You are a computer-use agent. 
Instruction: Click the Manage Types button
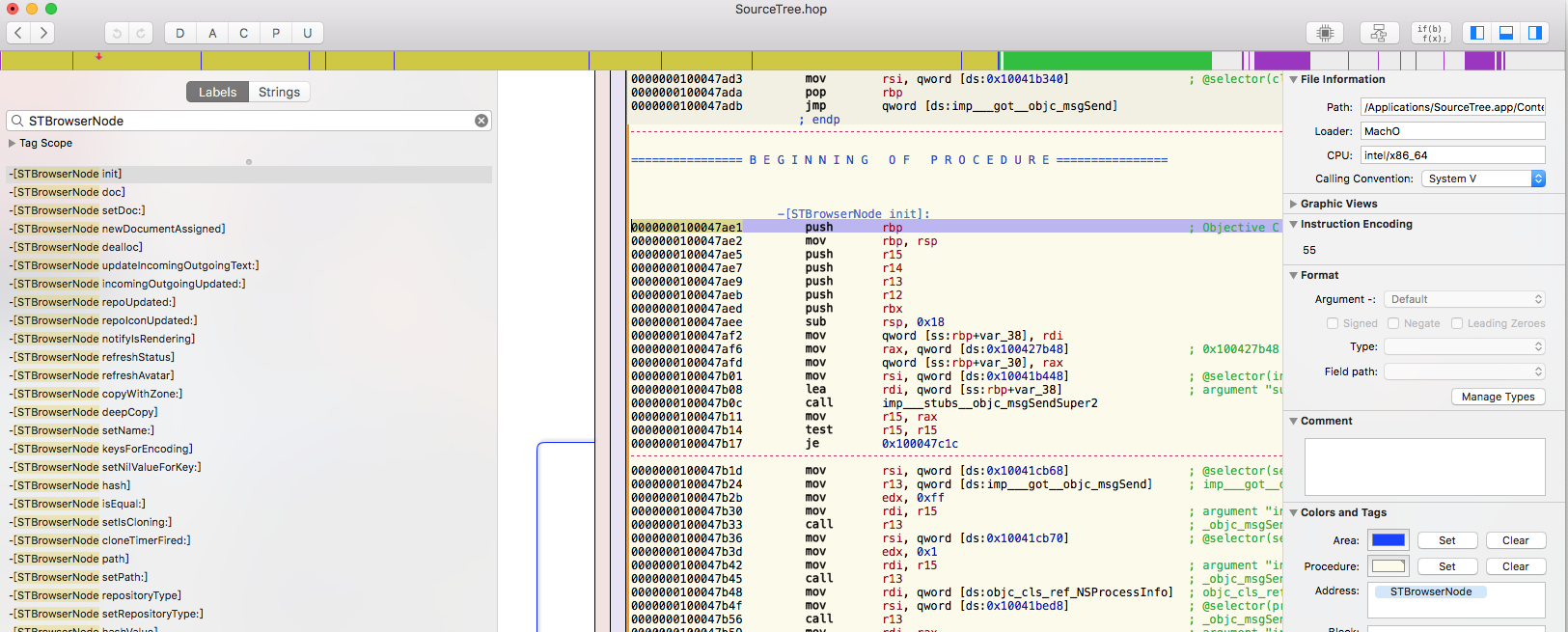pos(1498,397)
